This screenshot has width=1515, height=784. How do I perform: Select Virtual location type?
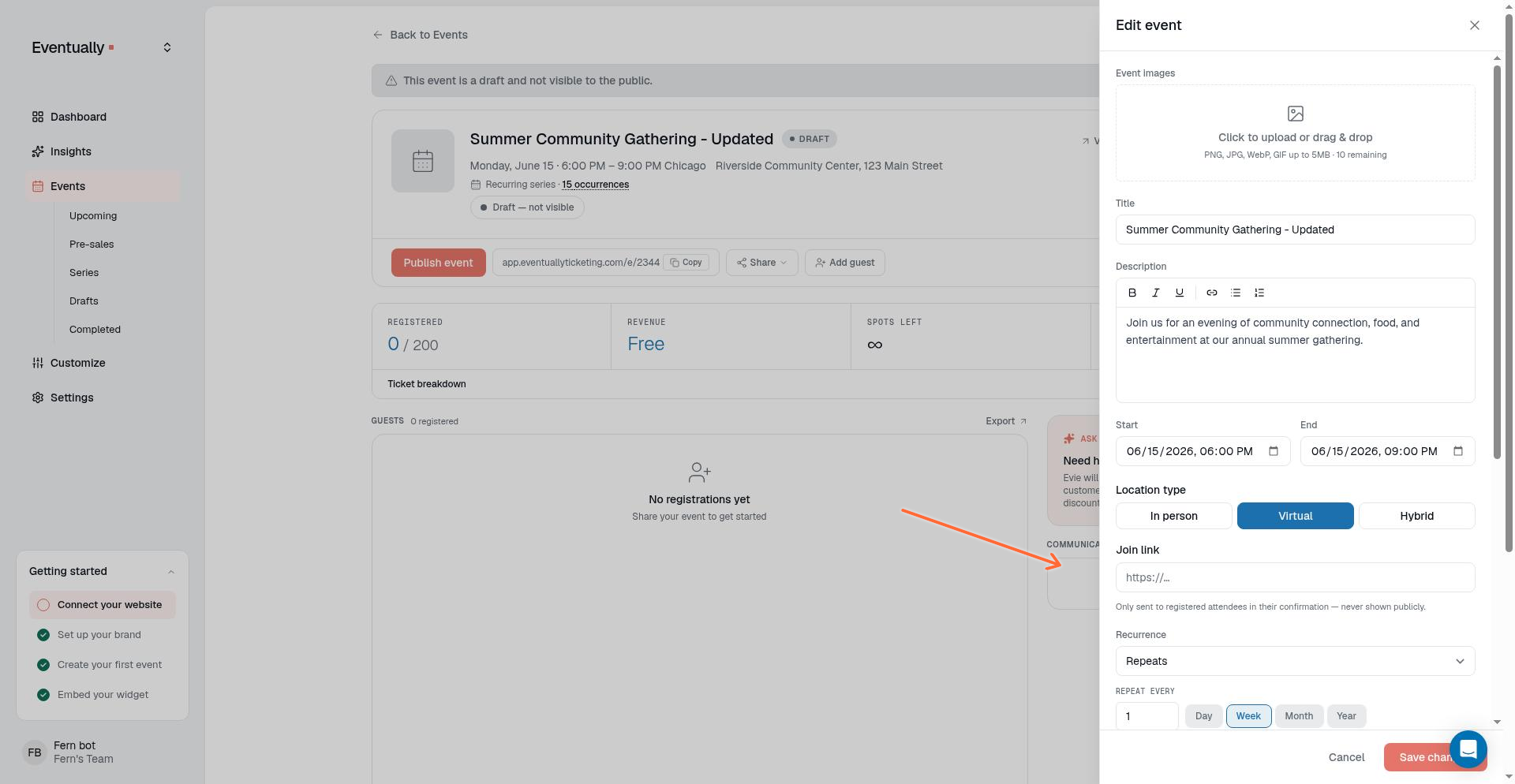[x=1296, y=516]
